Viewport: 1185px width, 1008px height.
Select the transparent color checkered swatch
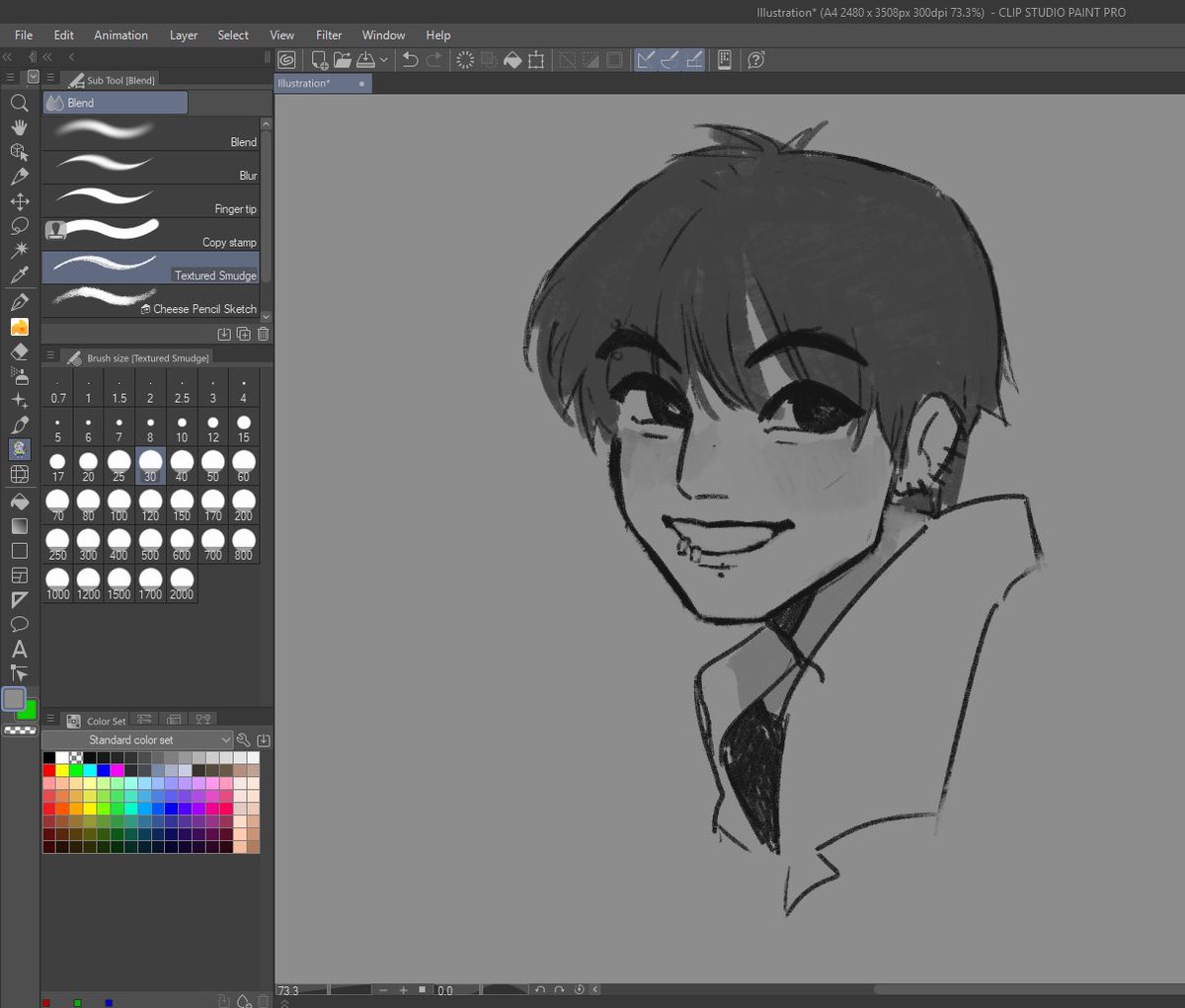[21, 731]
